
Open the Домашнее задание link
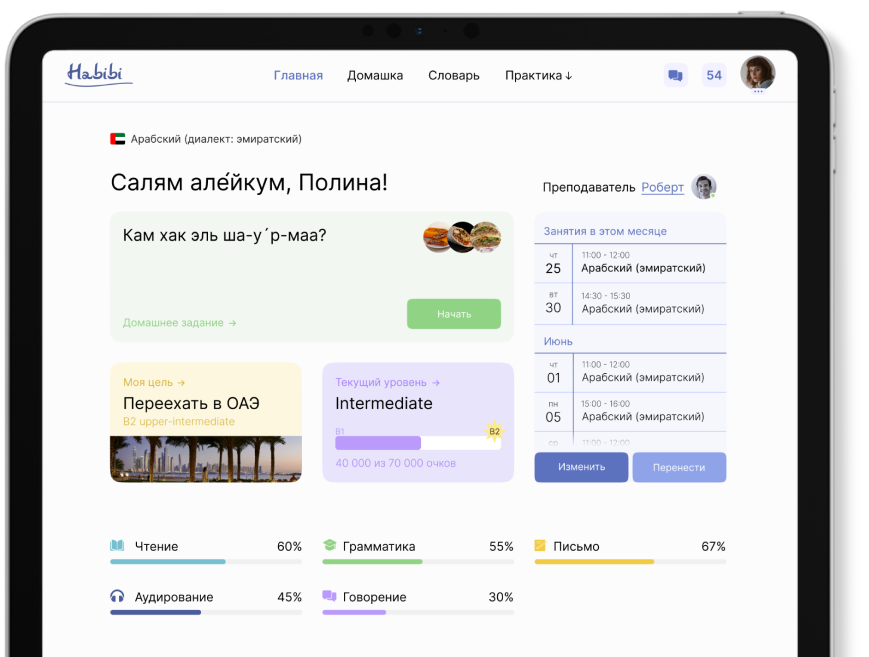pyautogui.click(x=180, y=323)
